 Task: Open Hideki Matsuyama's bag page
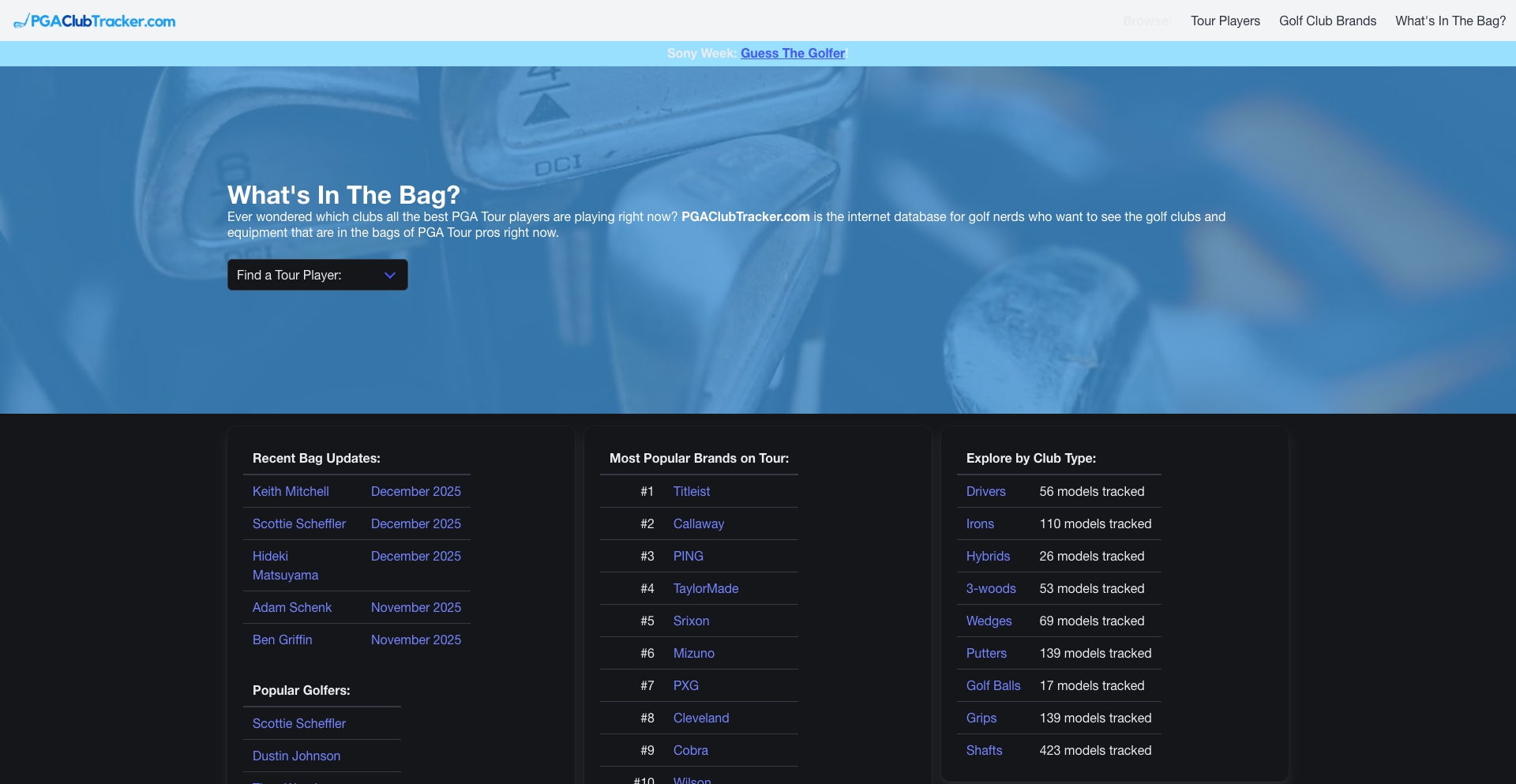285,565
